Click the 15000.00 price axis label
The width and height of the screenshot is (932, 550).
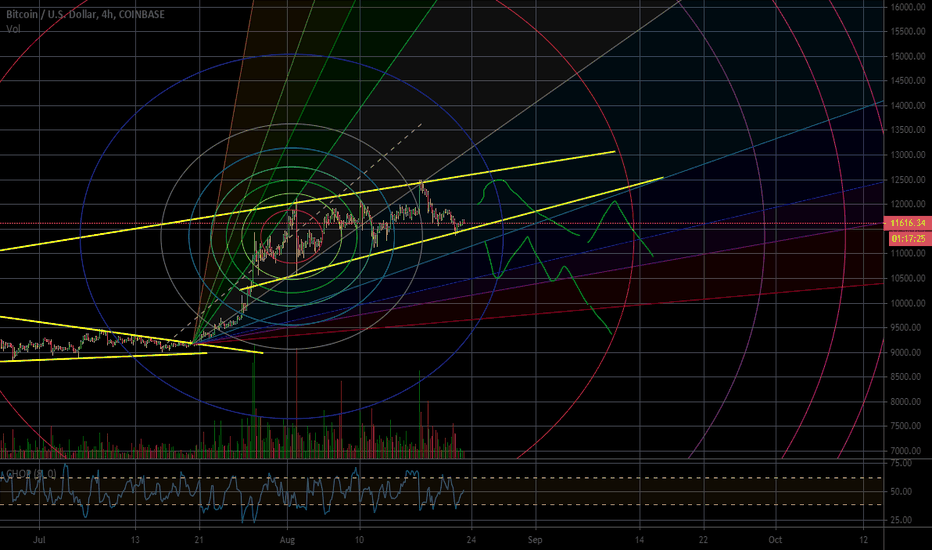(908, 56)
